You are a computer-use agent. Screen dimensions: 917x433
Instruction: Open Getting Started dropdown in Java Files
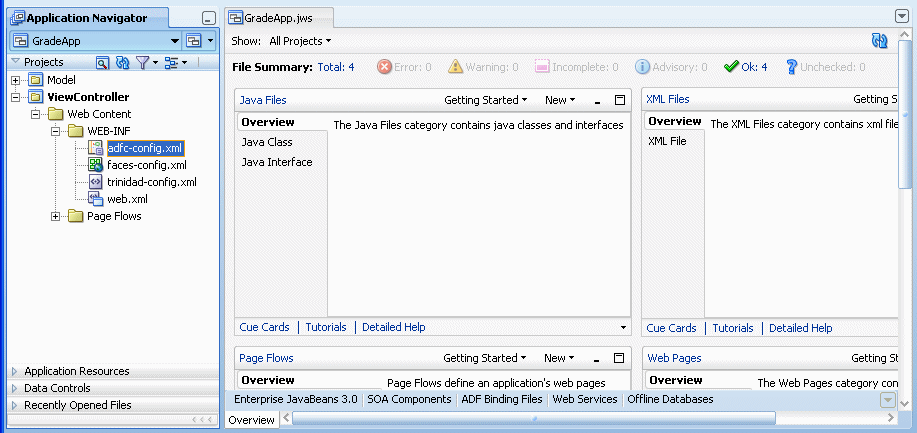pyautogui.click(x=485, y=100)
